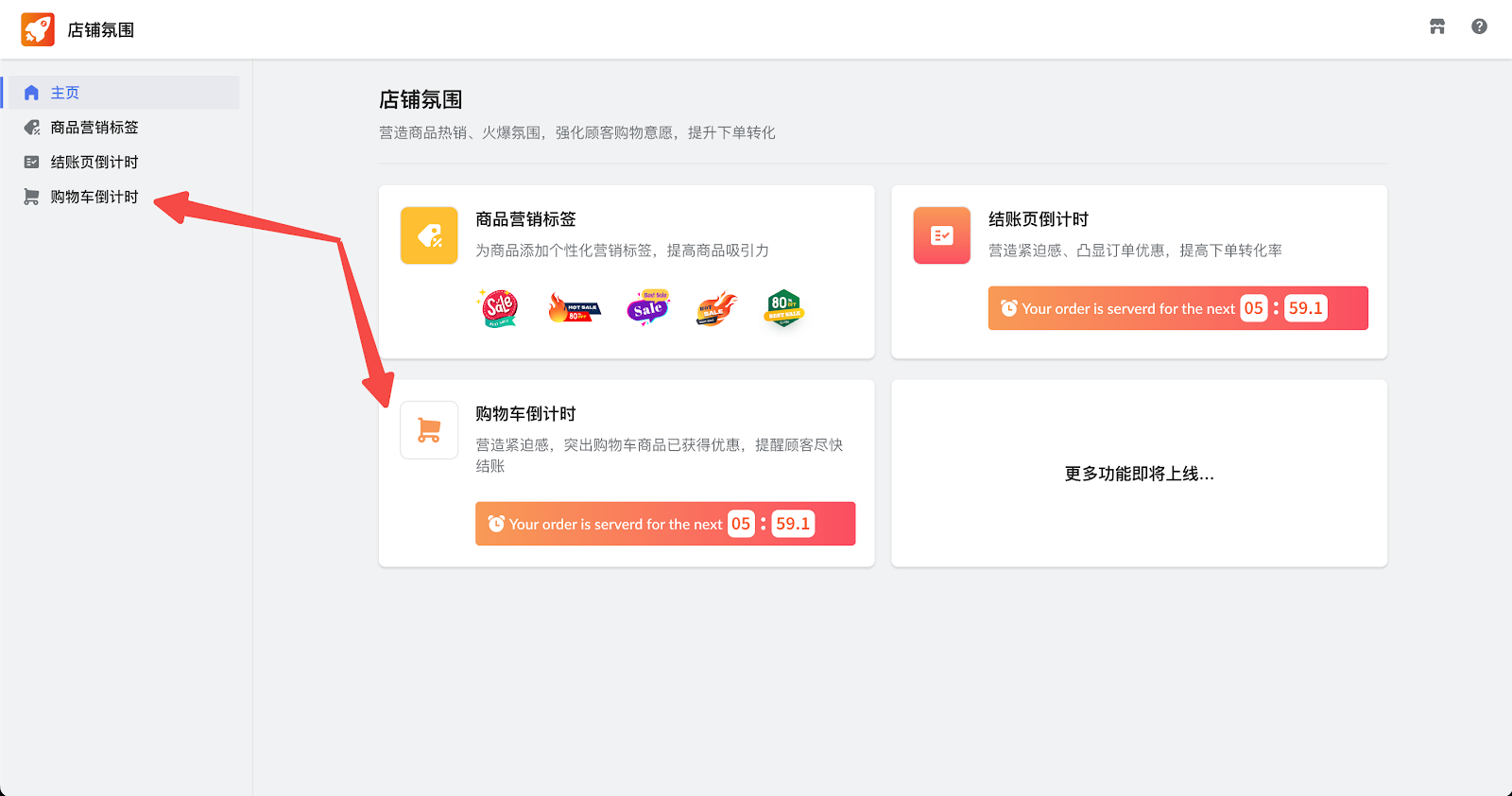Click the red checklist icon on 结账页倒计时 card
This screenshot has width=1512, height=796.
pyautogui.click(x=942, y=235)
